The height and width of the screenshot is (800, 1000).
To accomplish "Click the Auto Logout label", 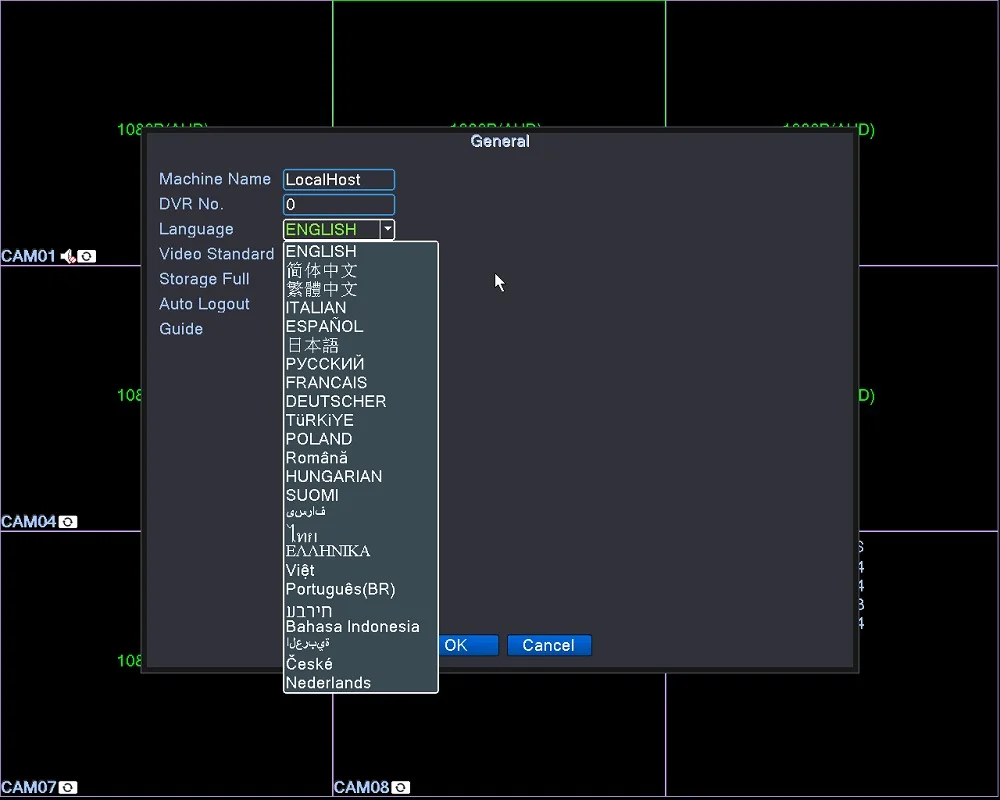I will 204,304.
